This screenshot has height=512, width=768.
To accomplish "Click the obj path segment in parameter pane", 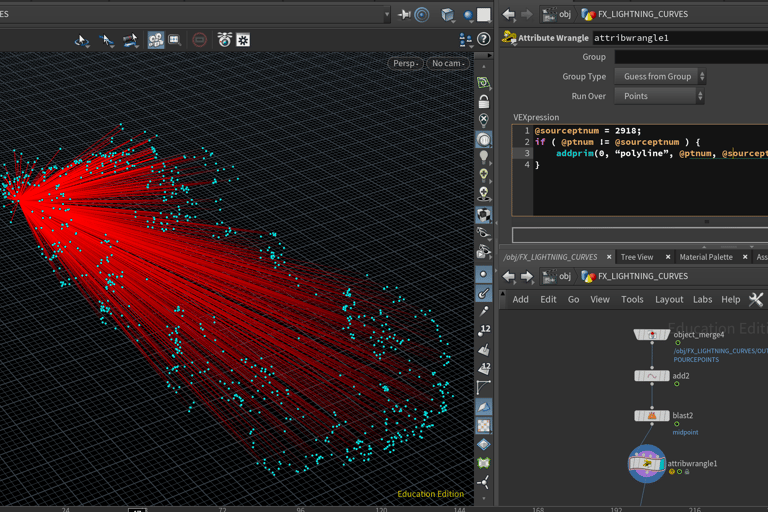I will (x=557, y=14).
